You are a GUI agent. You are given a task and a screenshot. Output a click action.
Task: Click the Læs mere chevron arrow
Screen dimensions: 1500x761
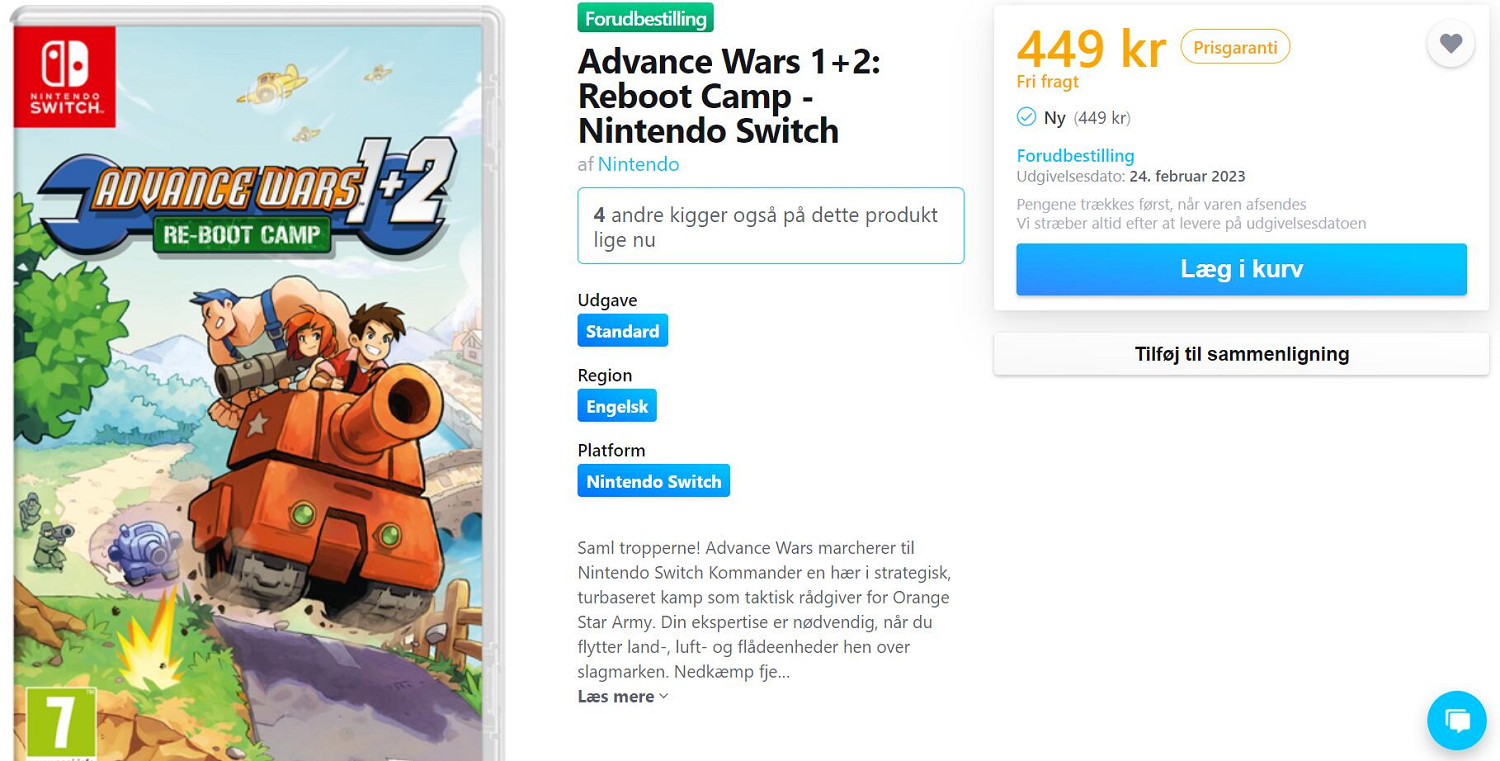pyautogui.click(x=664, y=697)
